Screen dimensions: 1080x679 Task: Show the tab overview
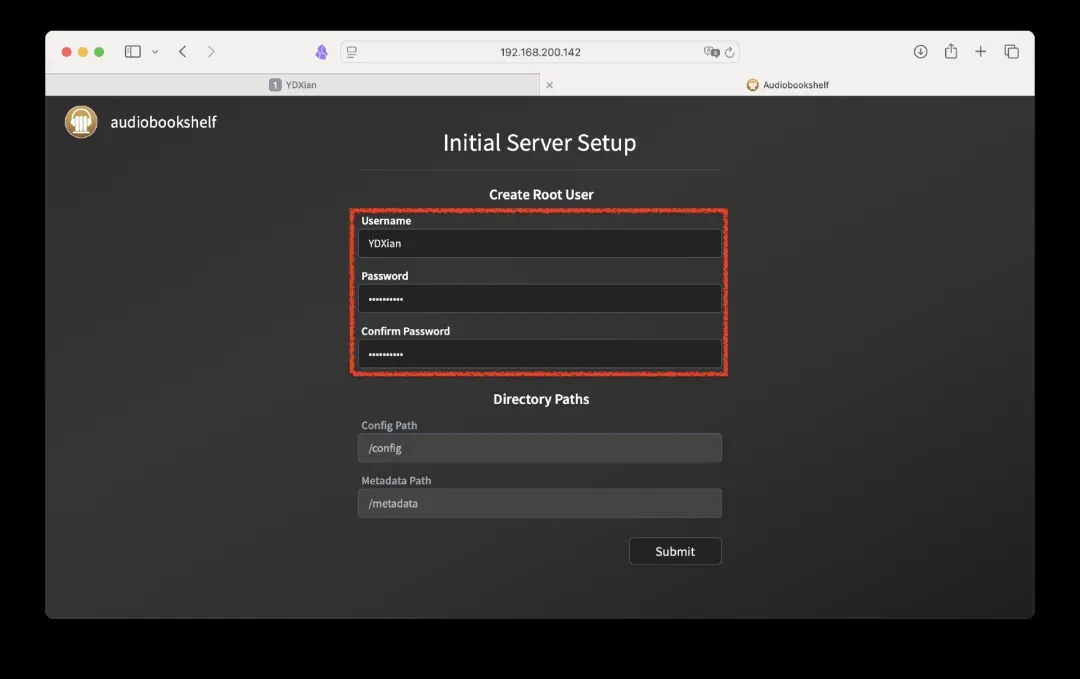tap(1011, 52)
